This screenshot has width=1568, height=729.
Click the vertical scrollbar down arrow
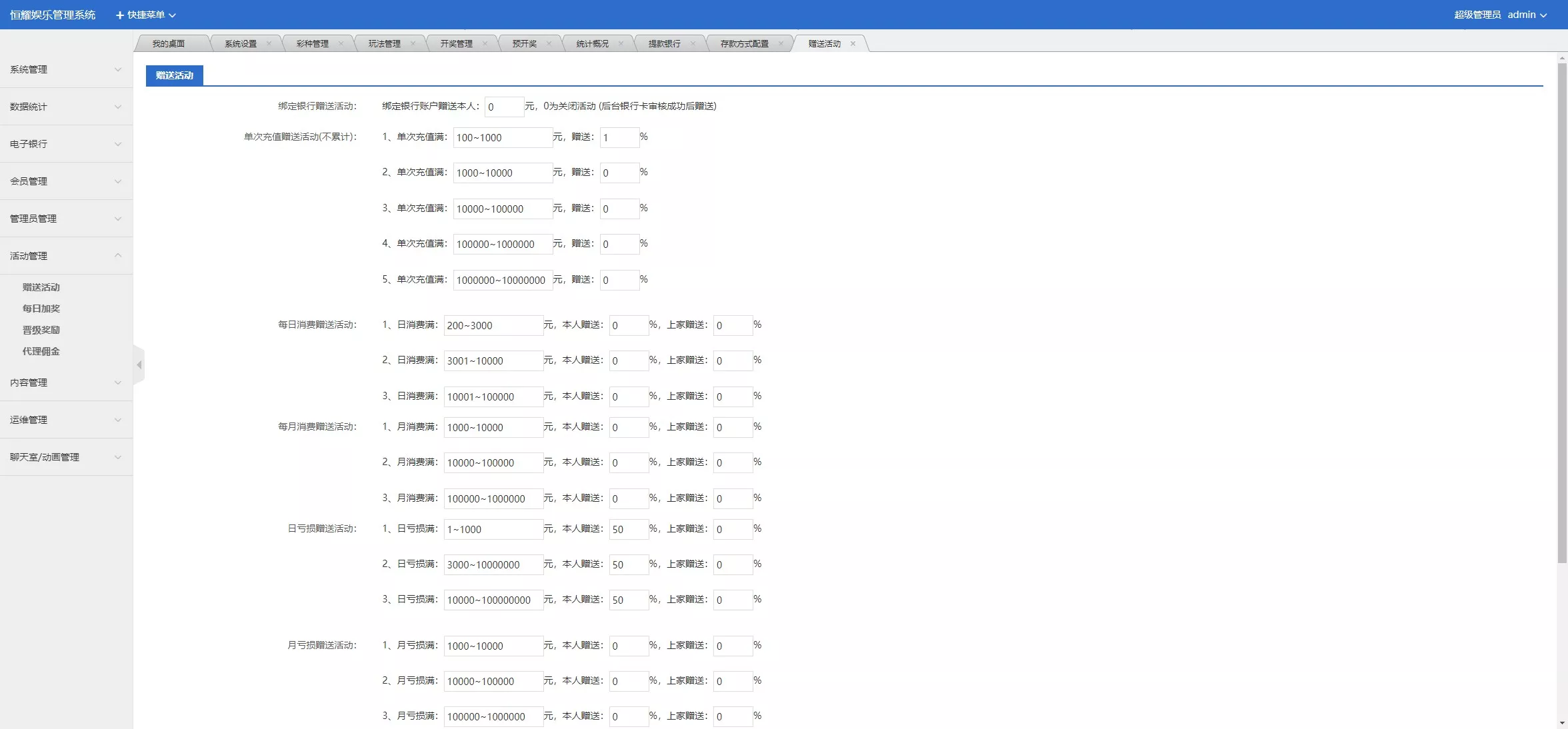(x=1562, y=723)
